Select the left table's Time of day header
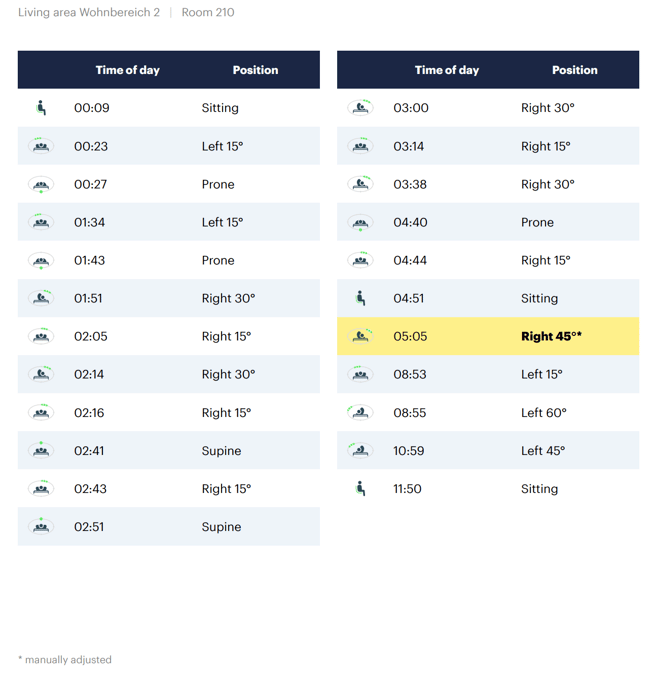The height and width of the screenshot is (685, 654). click(x=128, y=70)
